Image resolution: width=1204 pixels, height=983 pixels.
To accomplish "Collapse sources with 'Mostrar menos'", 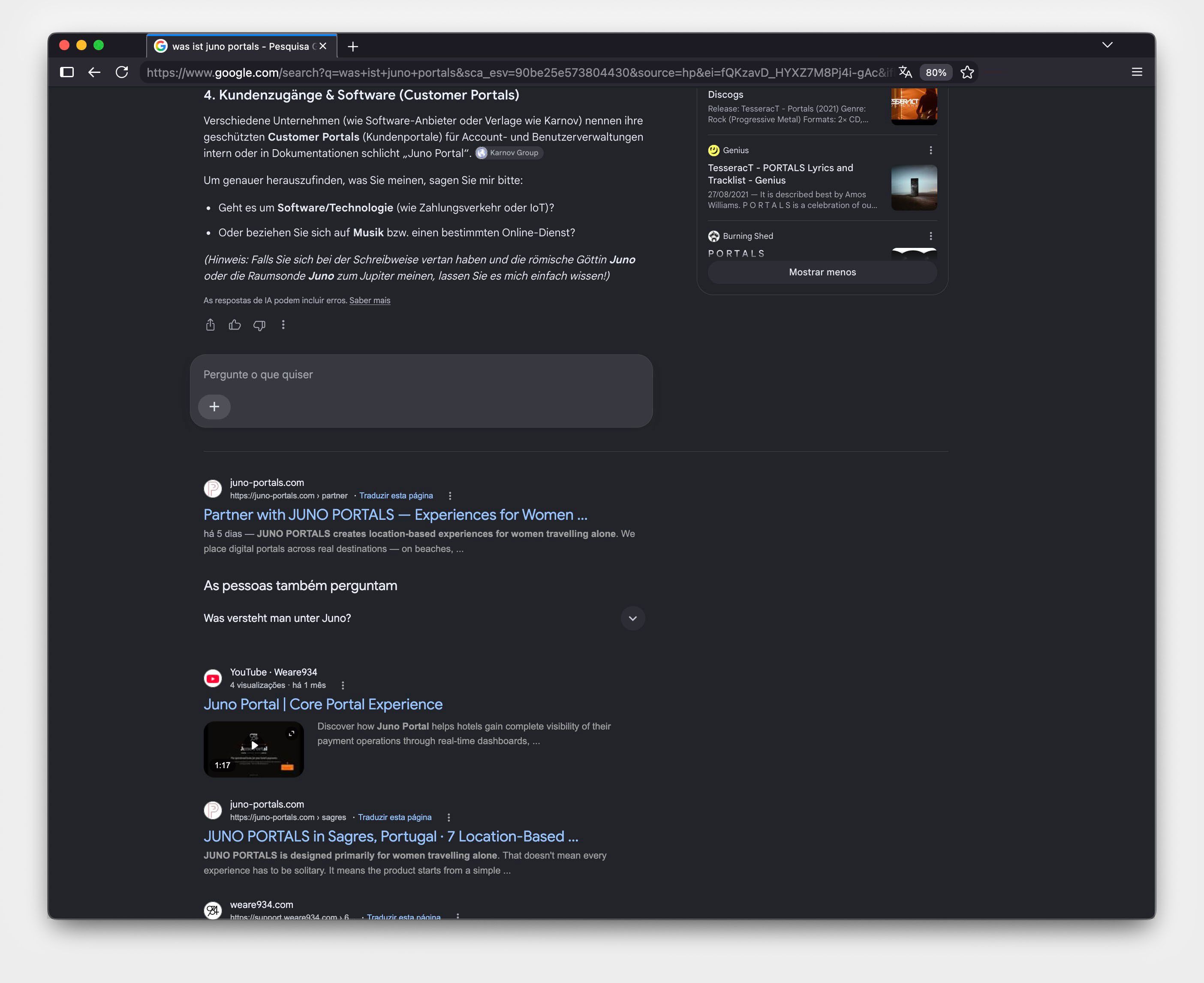I will 822,272.
